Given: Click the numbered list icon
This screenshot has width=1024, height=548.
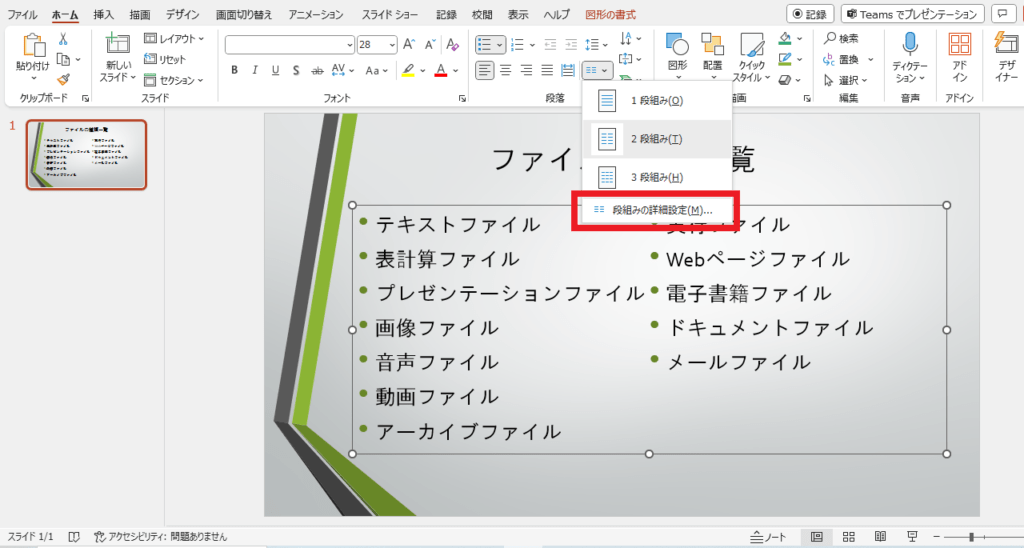Looking at the screenshot, I should click(x=517, y=44).
